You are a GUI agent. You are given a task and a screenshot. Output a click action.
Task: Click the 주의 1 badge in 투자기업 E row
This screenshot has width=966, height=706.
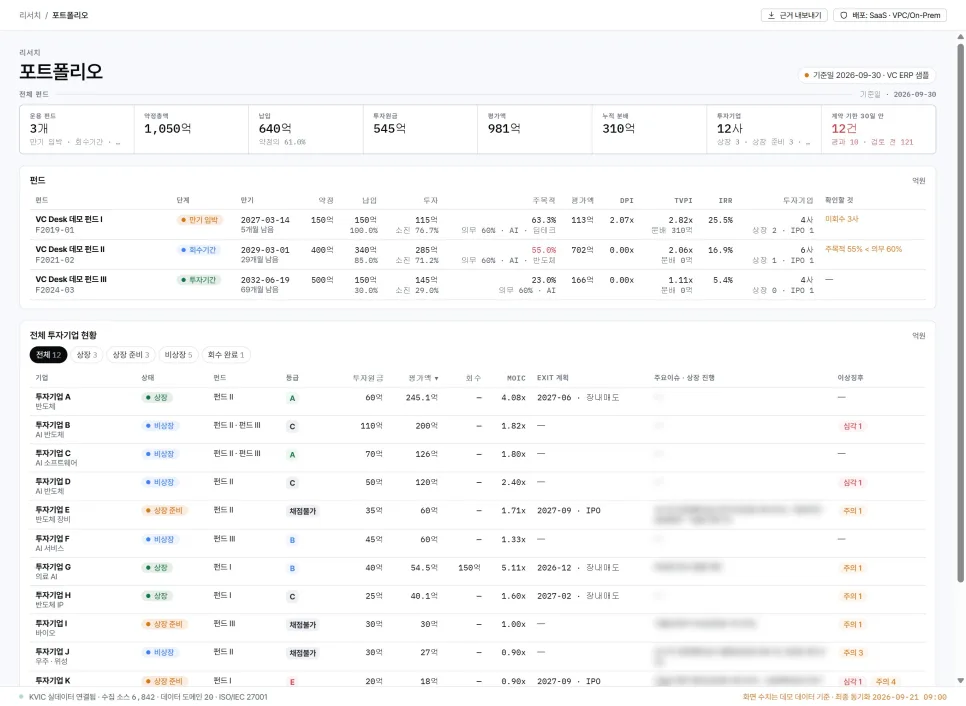click(852, 511)
